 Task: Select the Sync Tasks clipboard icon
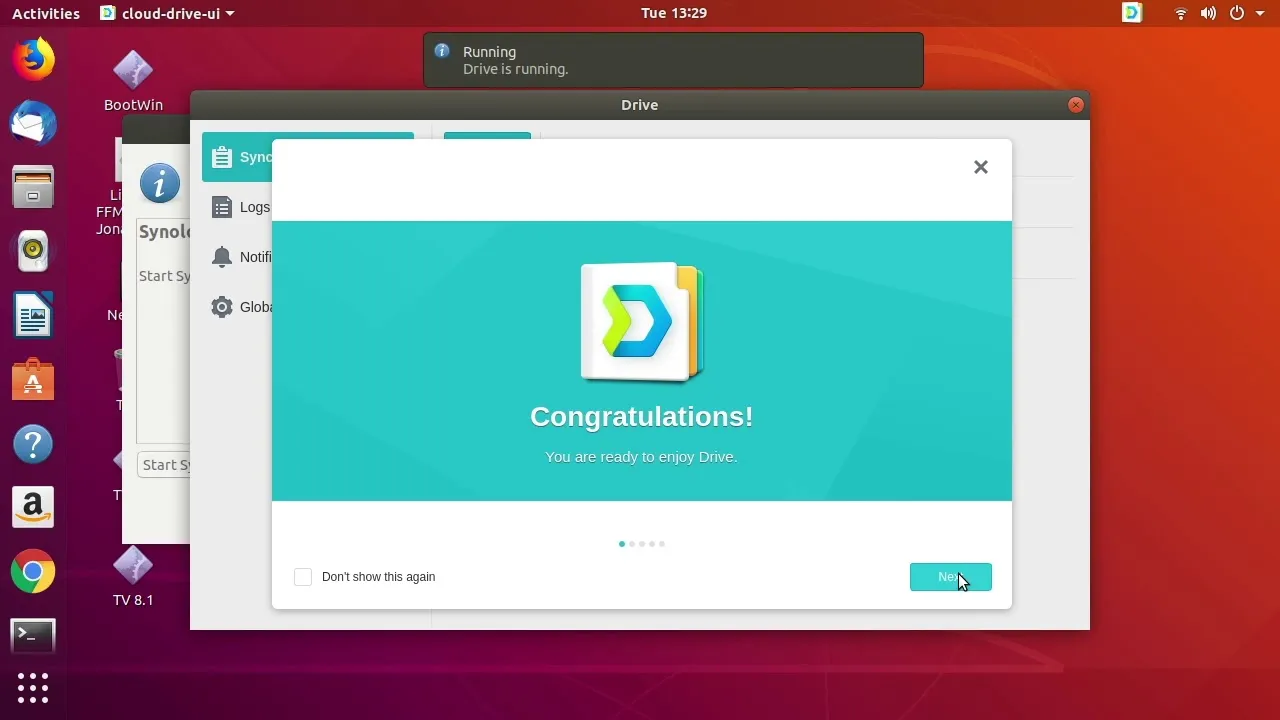click(222, 157)
